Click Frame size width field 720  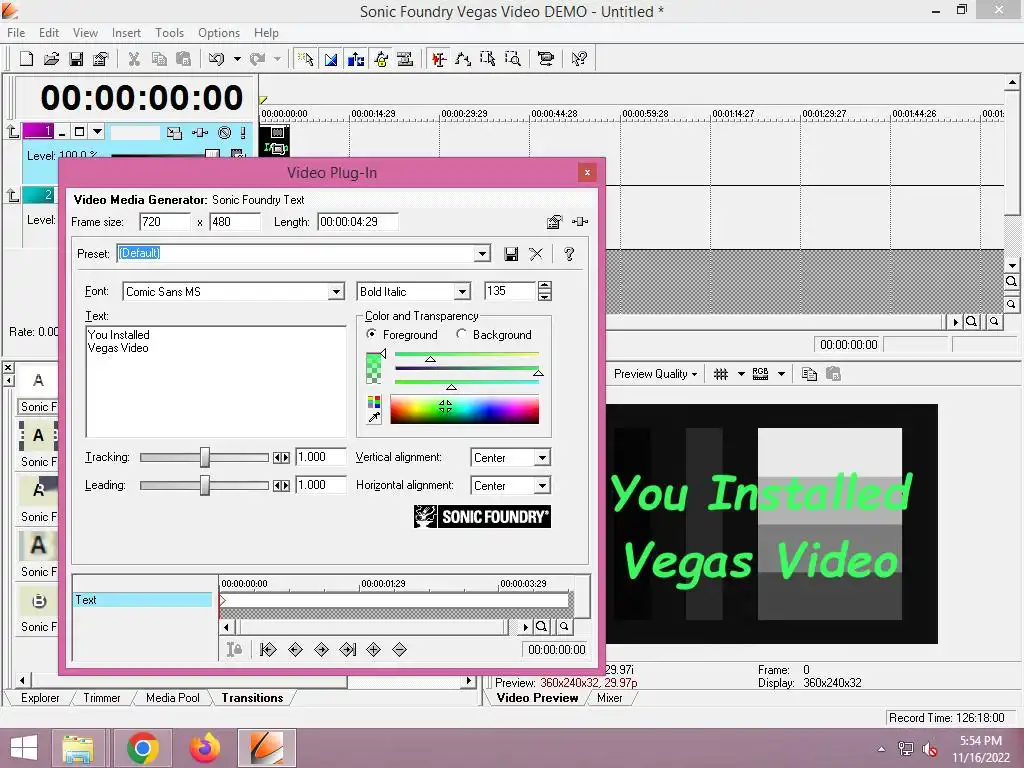165,222
